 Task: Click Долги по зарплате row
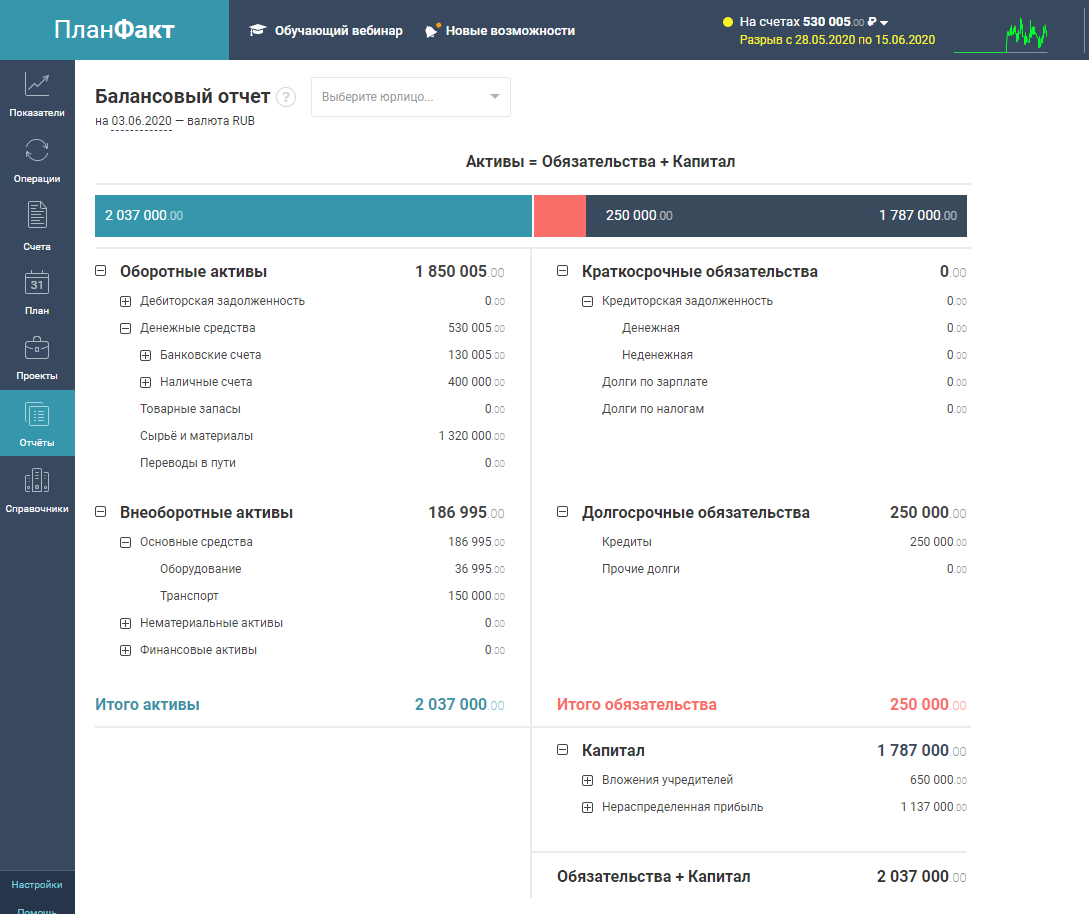tap(784, 382)
